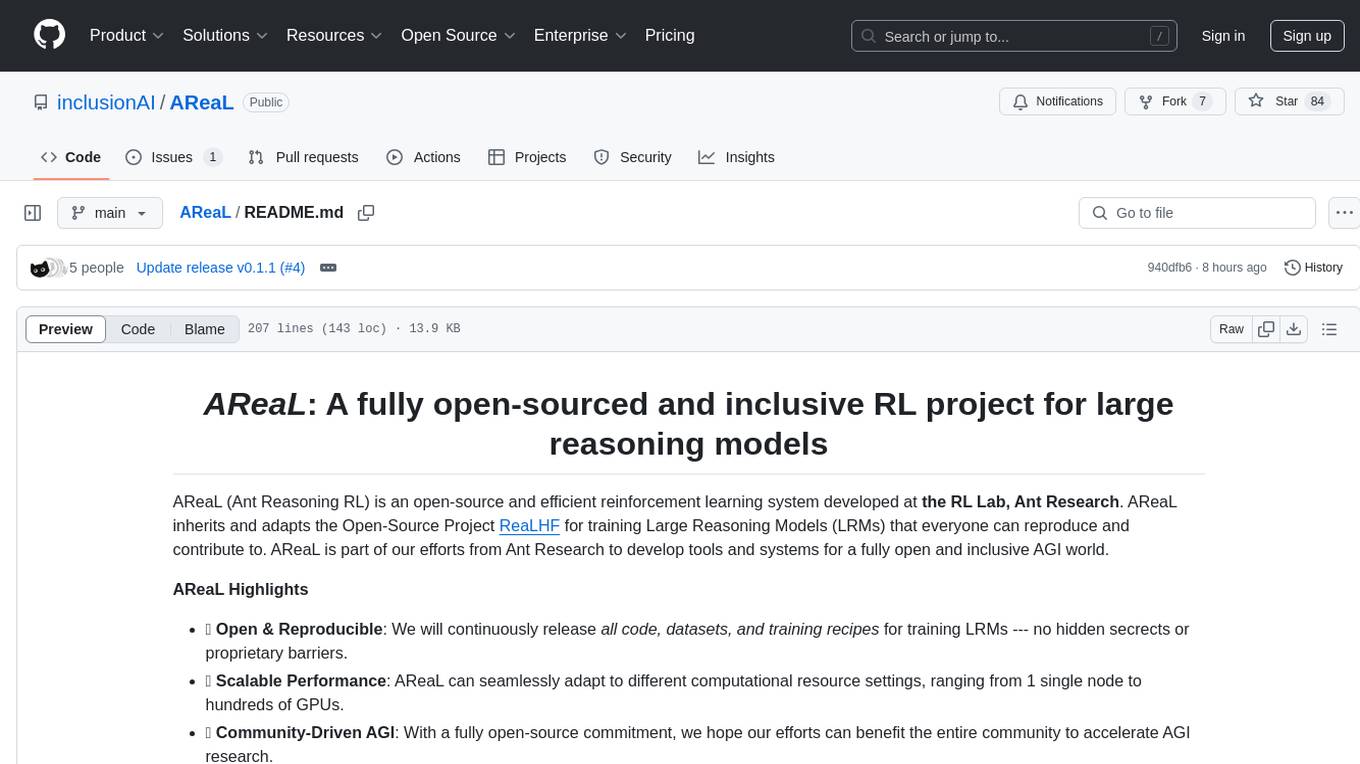Click the Sign in link
The height and width of the screenshot is (764, 1360).
click(1223, 35)
